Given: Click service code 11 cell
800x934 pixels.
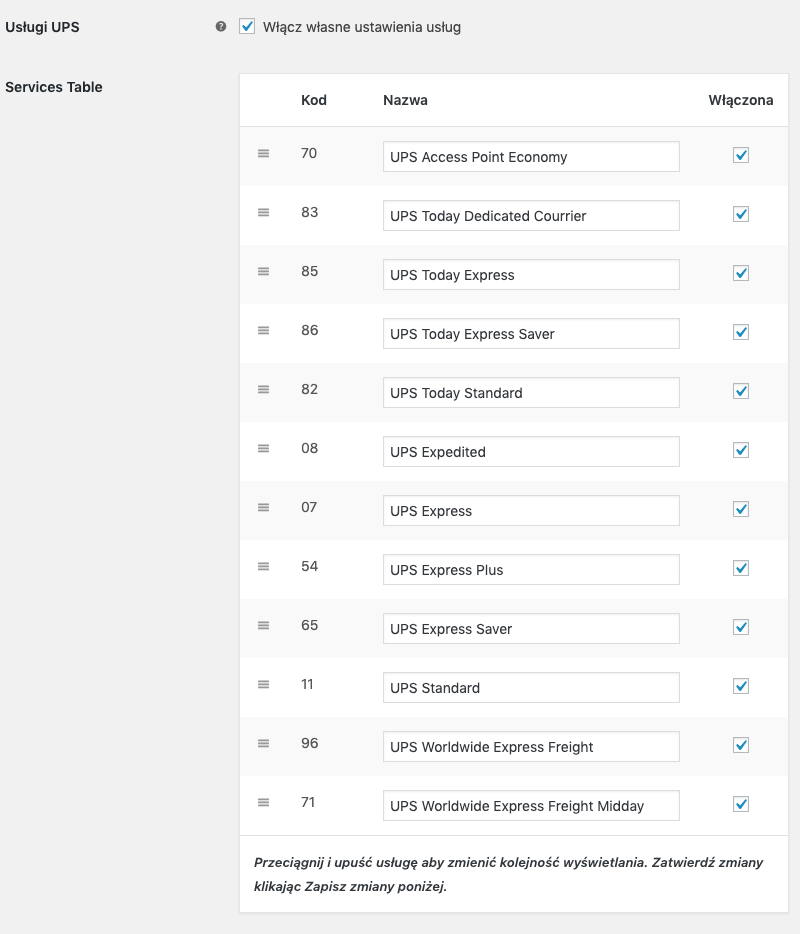Looking at the screenshot, I should pyautogui.click(x=307, y=684).
